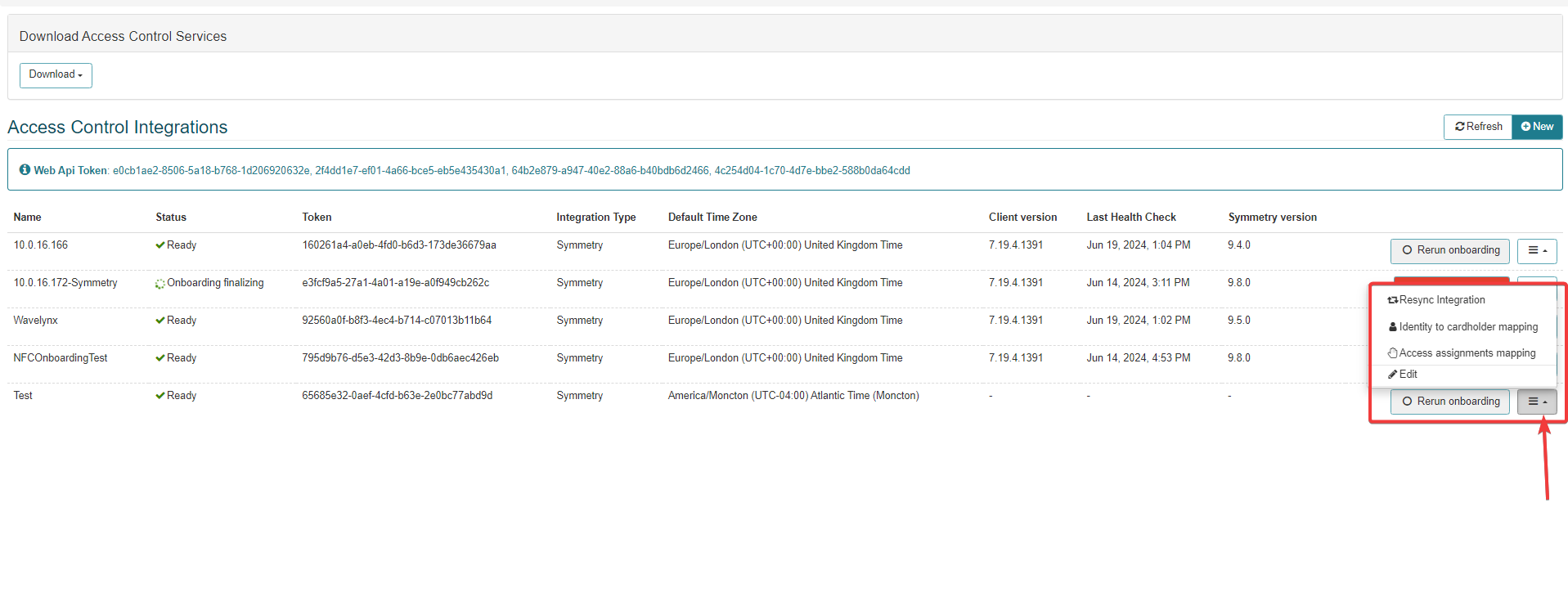
Task: Click the hand icon for Access assignments
Action: point(1392,353)
